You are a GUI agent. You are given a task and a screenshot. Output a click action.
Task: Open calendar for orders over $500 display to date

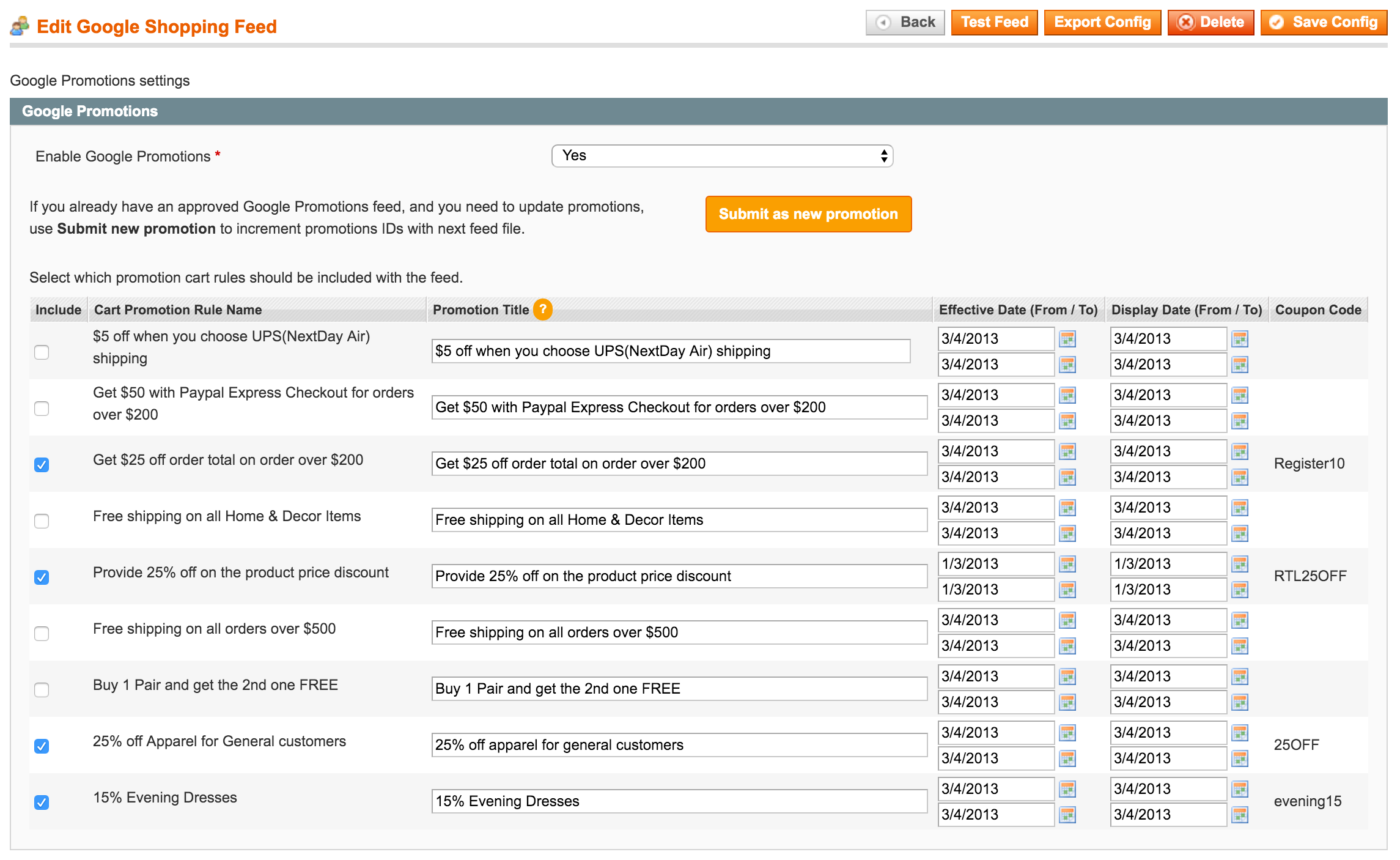1240,646
